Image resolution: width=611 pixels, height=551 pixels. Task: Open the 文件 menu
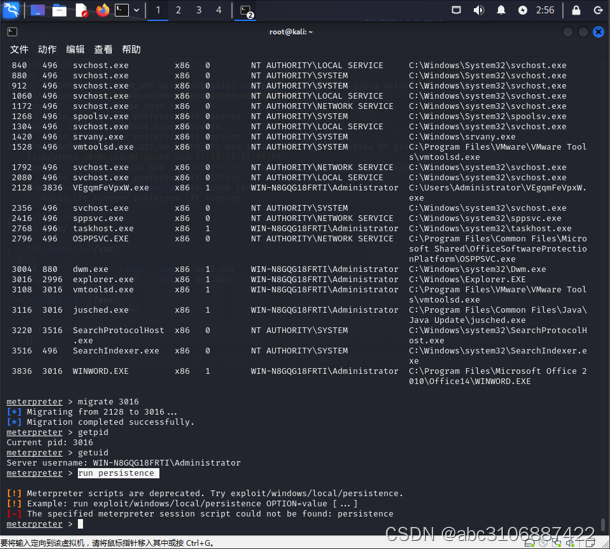coord(19,49)
